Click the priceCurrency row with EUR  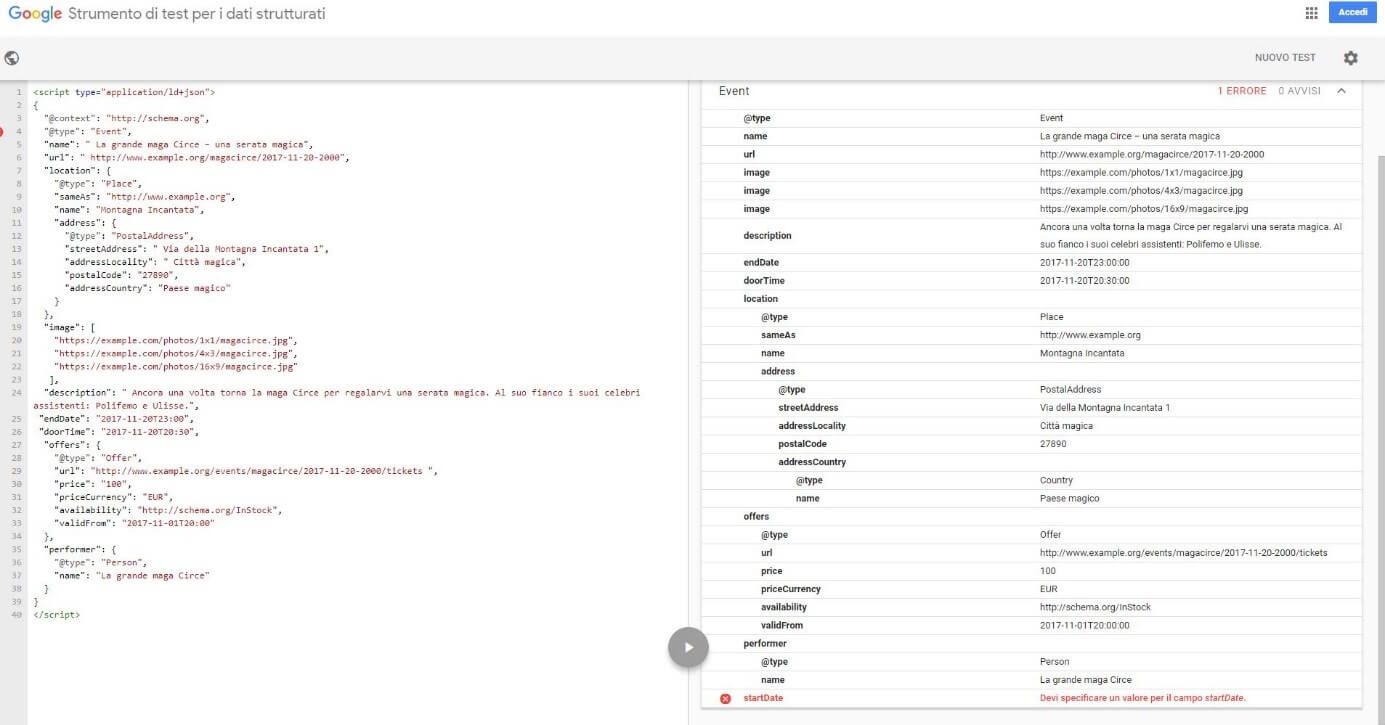pyautogui.click(x=1031, y=589)
